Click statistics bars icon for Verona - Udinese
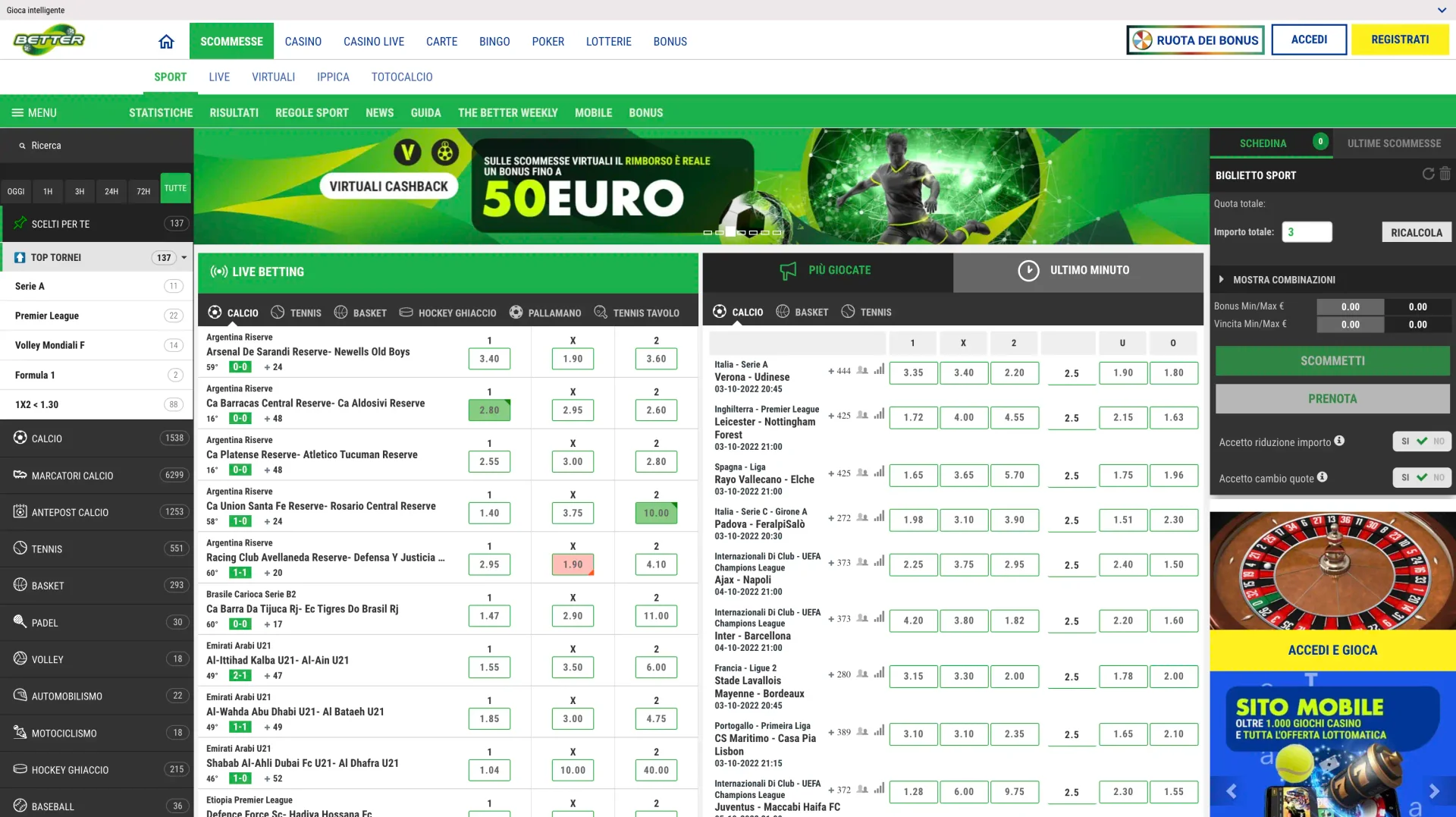 point(879,370)
